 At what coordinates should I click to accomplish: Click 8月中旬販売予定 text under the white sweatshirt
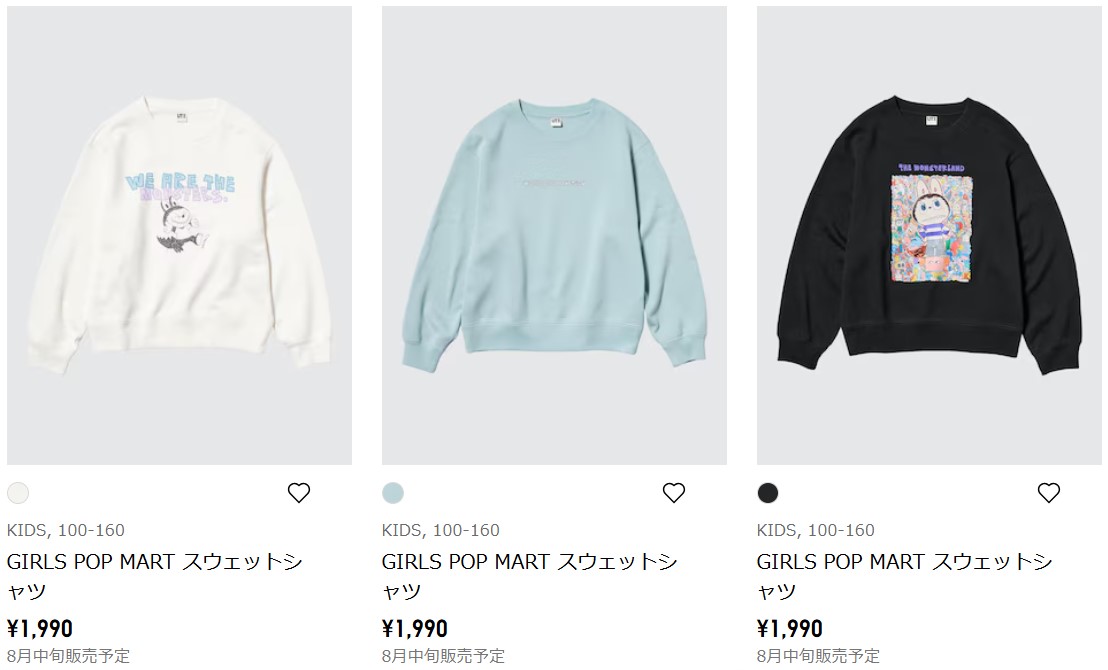tap(69, 657)
